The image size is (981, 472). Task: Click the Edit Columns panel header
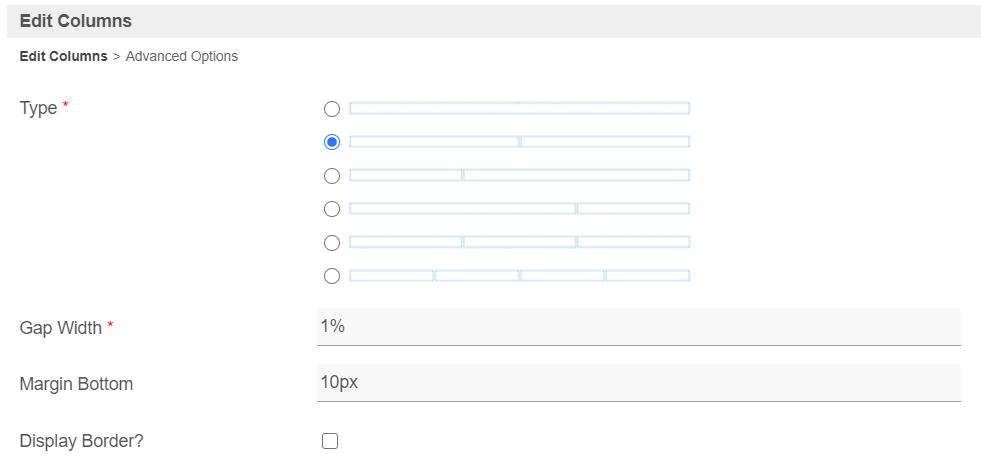(76, 20)
